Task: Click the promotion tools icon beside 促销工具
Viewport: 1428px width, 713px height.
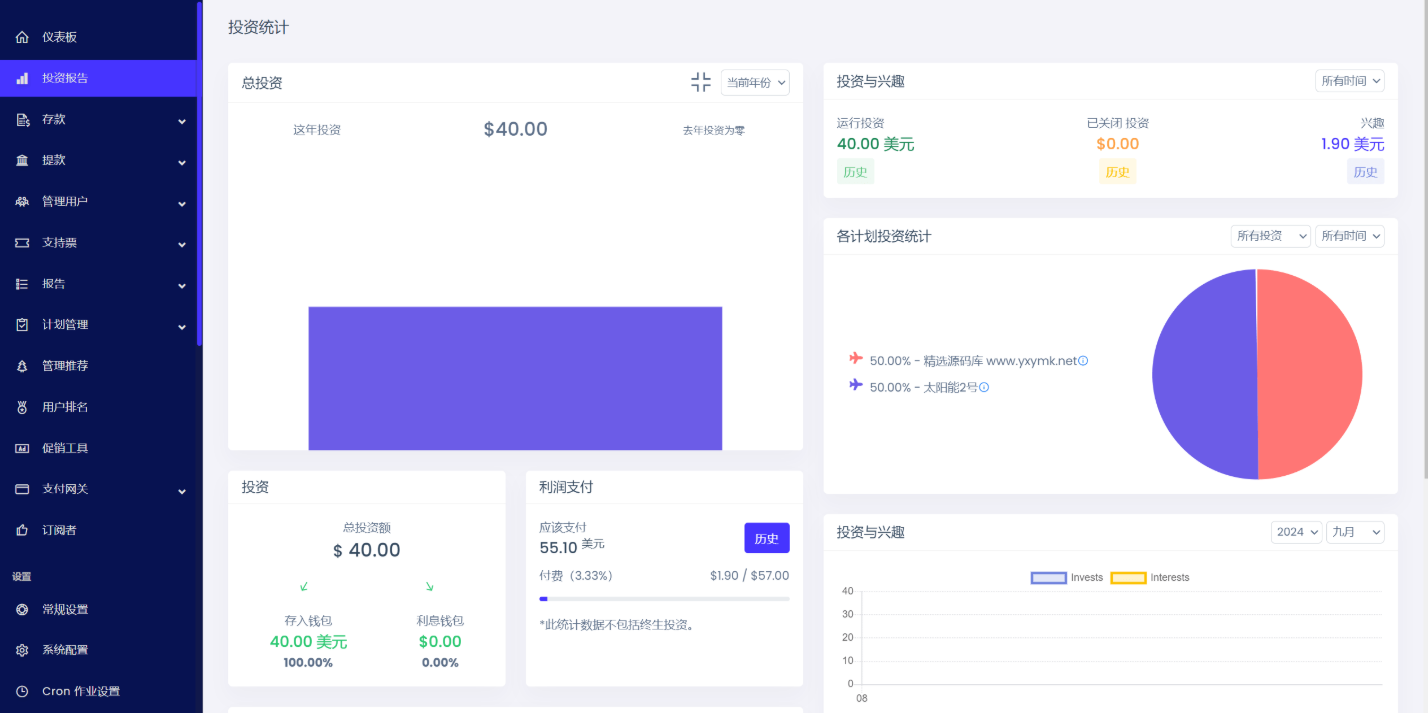Action: (22, 448)
